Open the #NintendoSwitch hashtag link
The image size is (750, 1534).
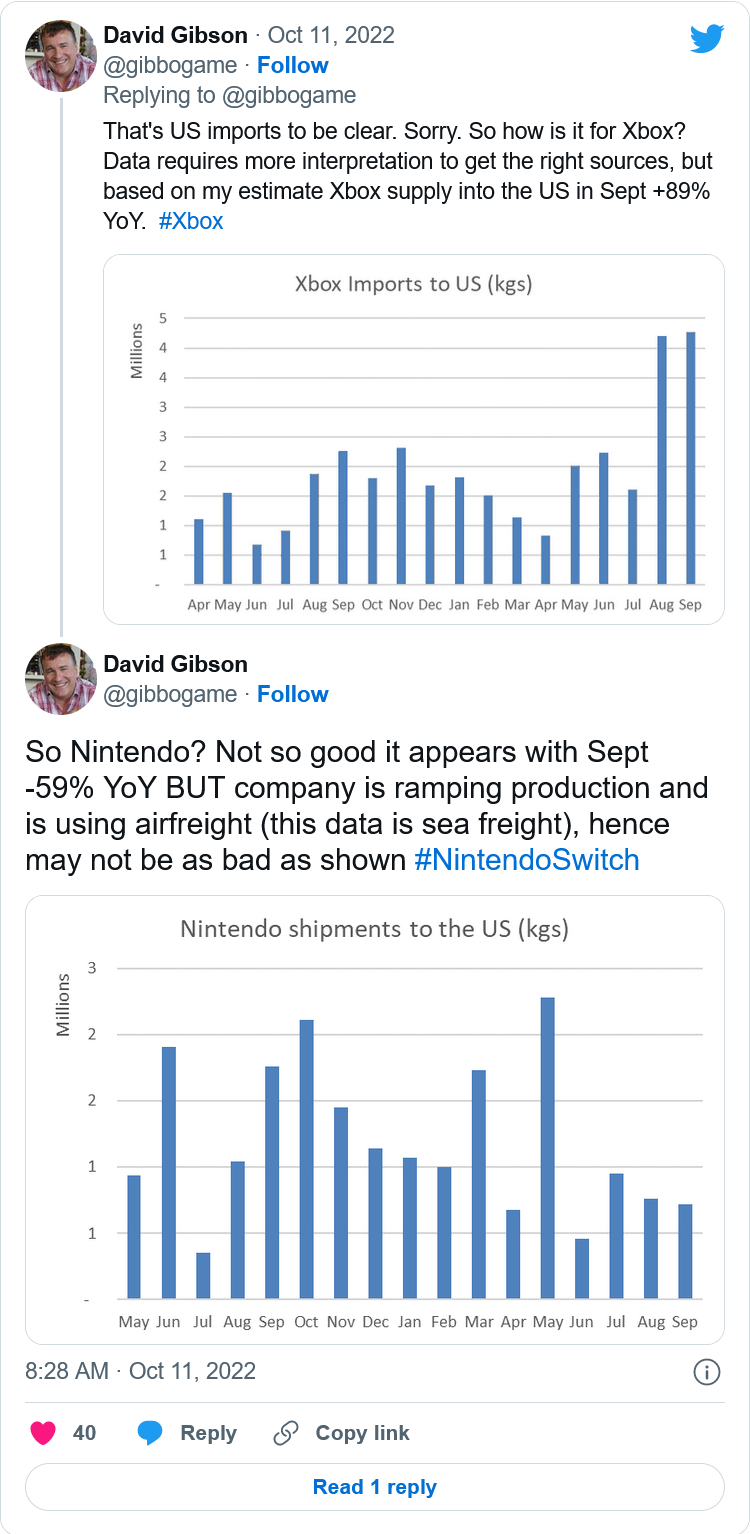(x=526, y=860)
